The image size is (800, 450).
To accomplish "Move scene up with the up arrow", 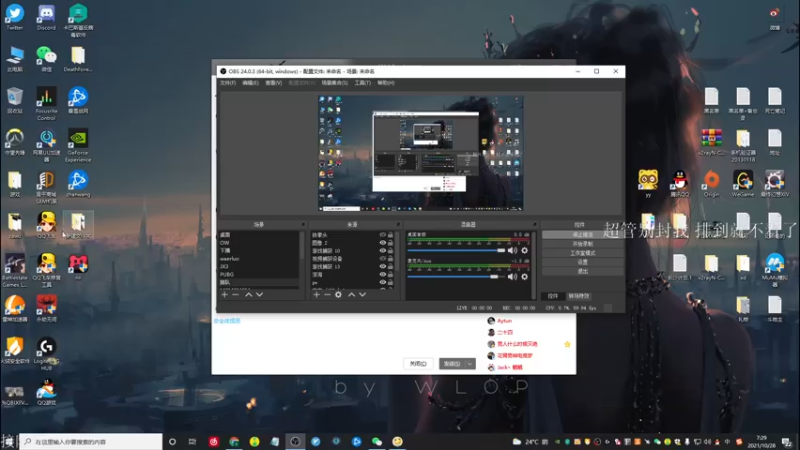I will pos(248,294).
